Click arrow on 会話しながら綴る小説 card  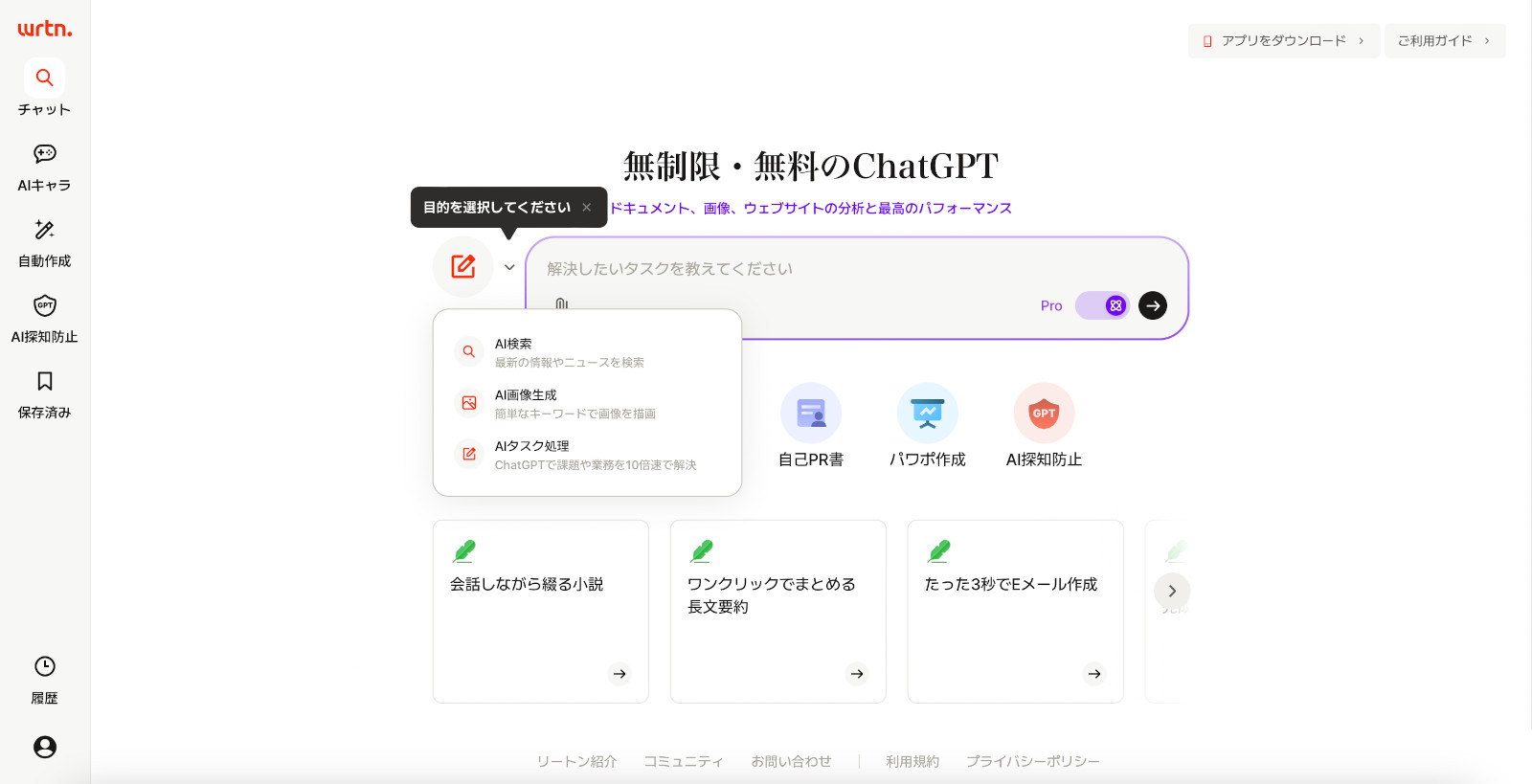click(620, 674)
